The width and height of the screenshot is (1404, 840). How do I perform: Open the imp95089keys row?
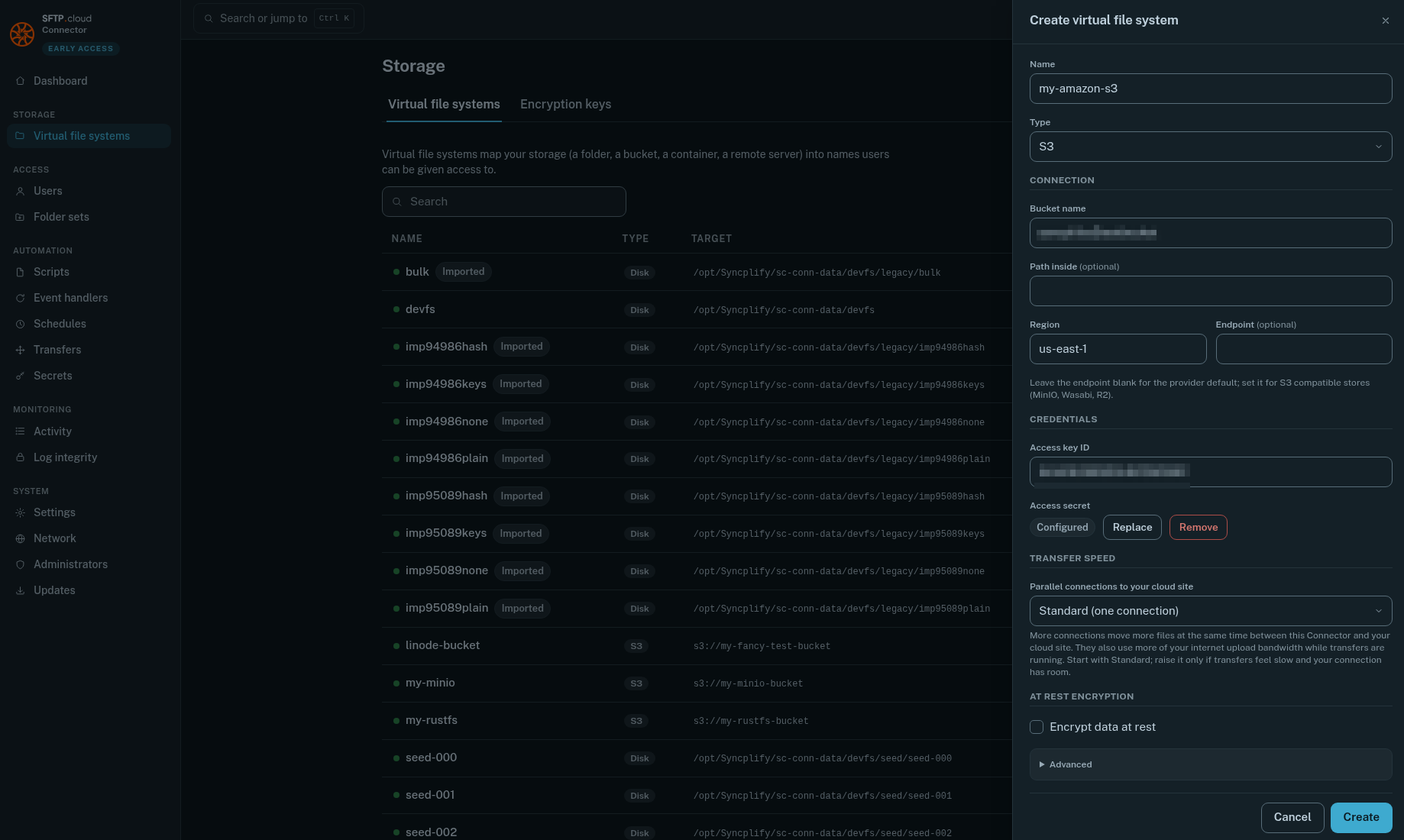(x=697, y=534)
